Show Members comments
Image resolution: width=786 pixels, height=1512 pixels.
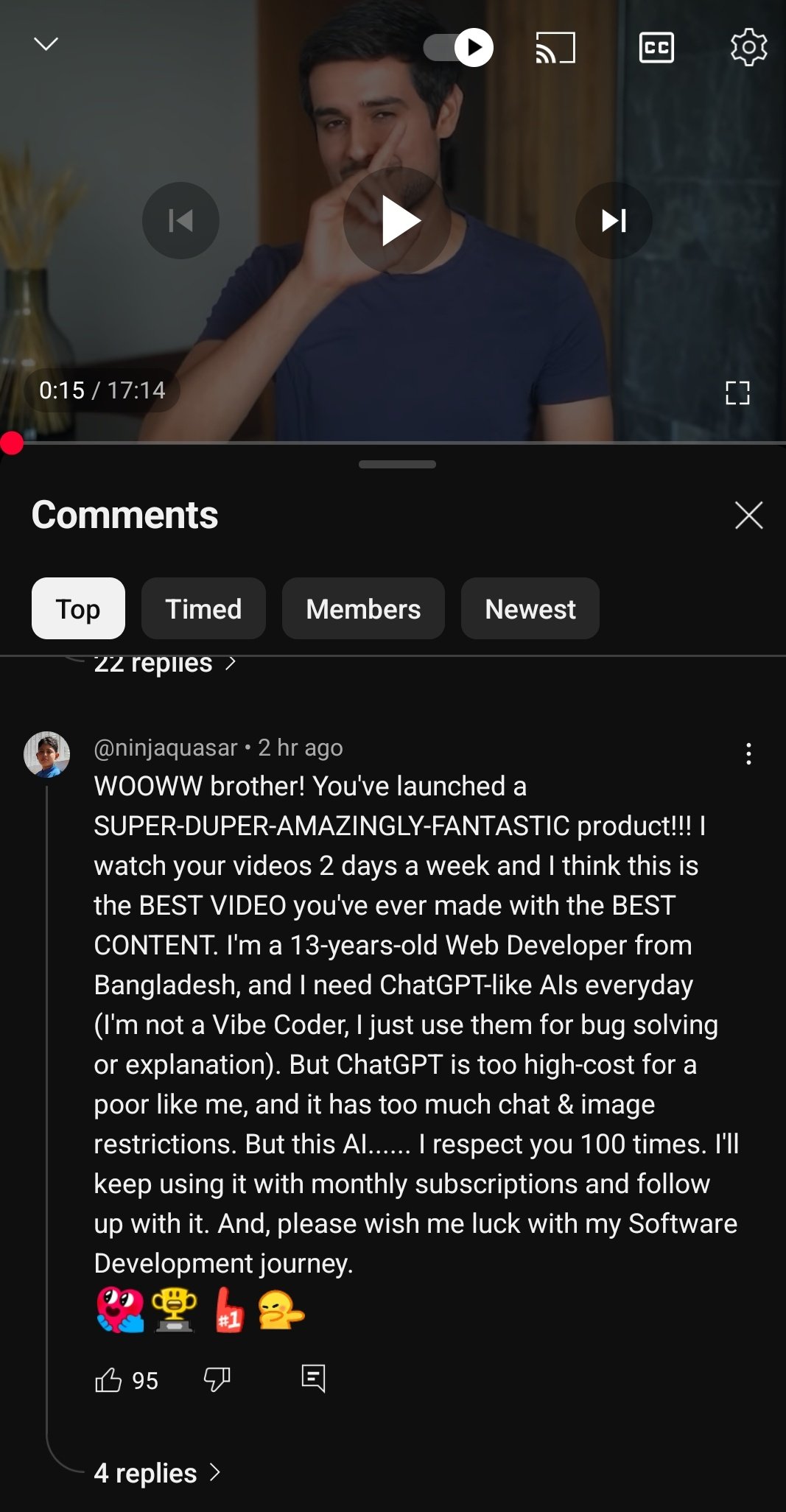click(x=363, y=608)
